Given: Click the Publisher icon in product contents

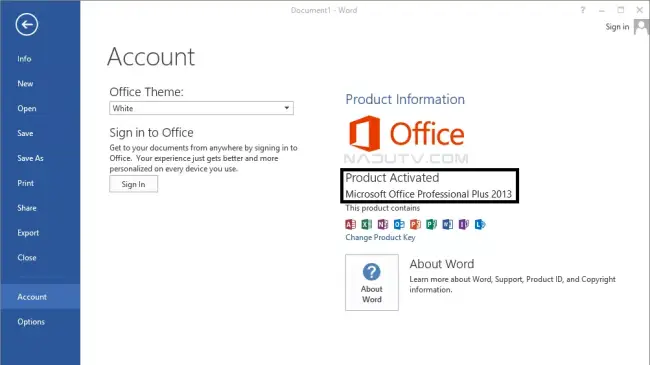Looking at the screenshot, I should point(431,224).
